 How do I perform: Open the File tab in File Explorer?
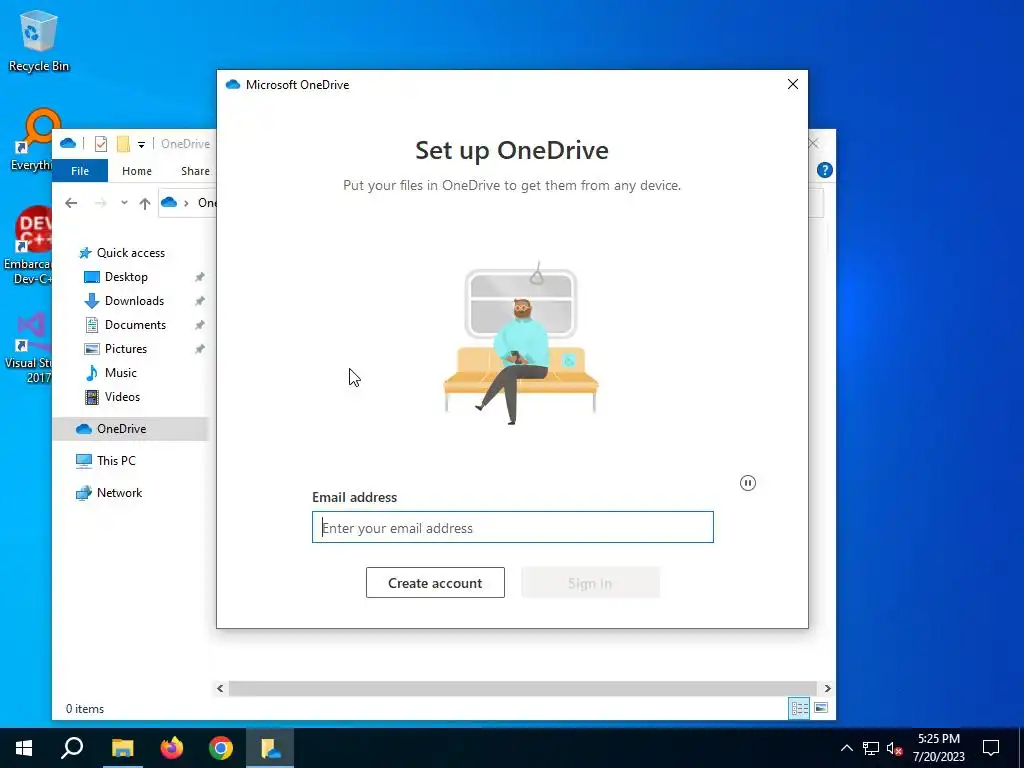pos(80,170)
